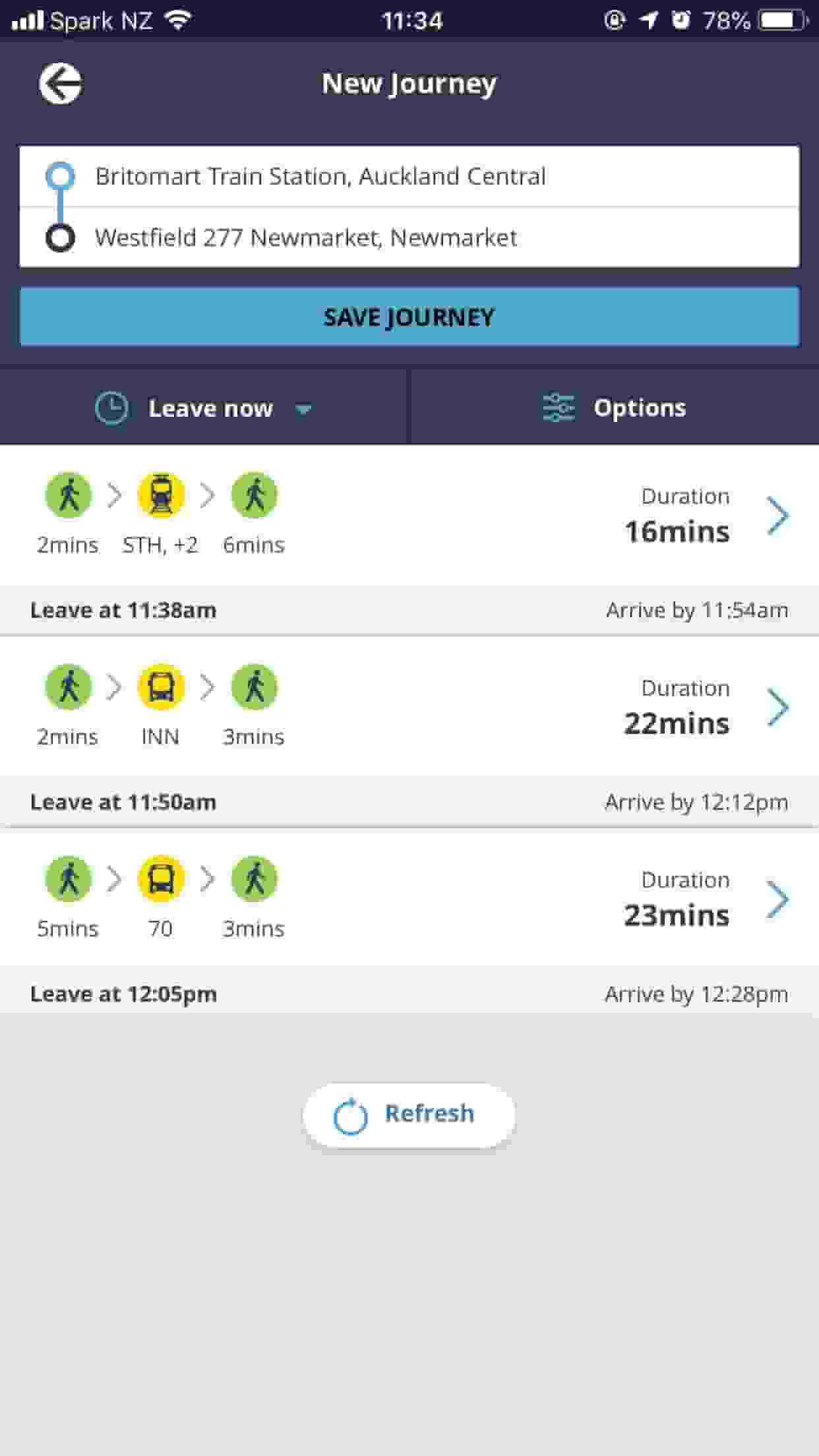Click the bus icon for route 70

click(x=161, y=878)
